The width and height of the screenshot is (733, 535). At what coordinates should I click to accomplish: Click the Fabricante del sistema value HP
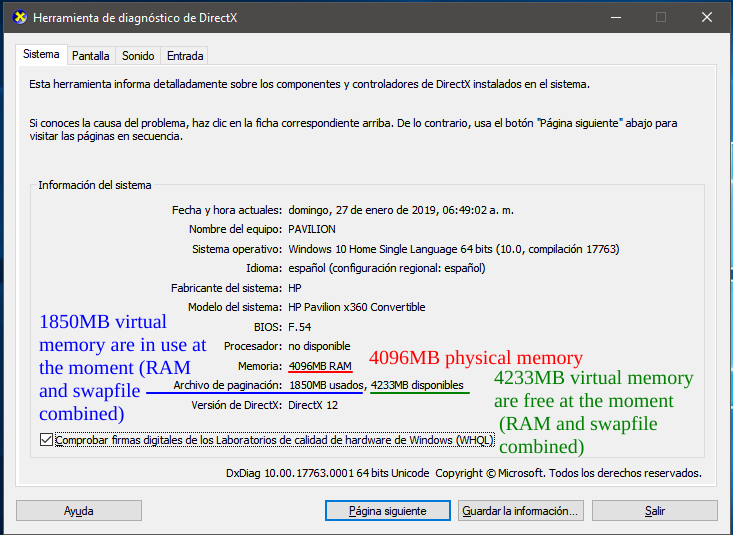pyautogui.click(x=295, y=288)
